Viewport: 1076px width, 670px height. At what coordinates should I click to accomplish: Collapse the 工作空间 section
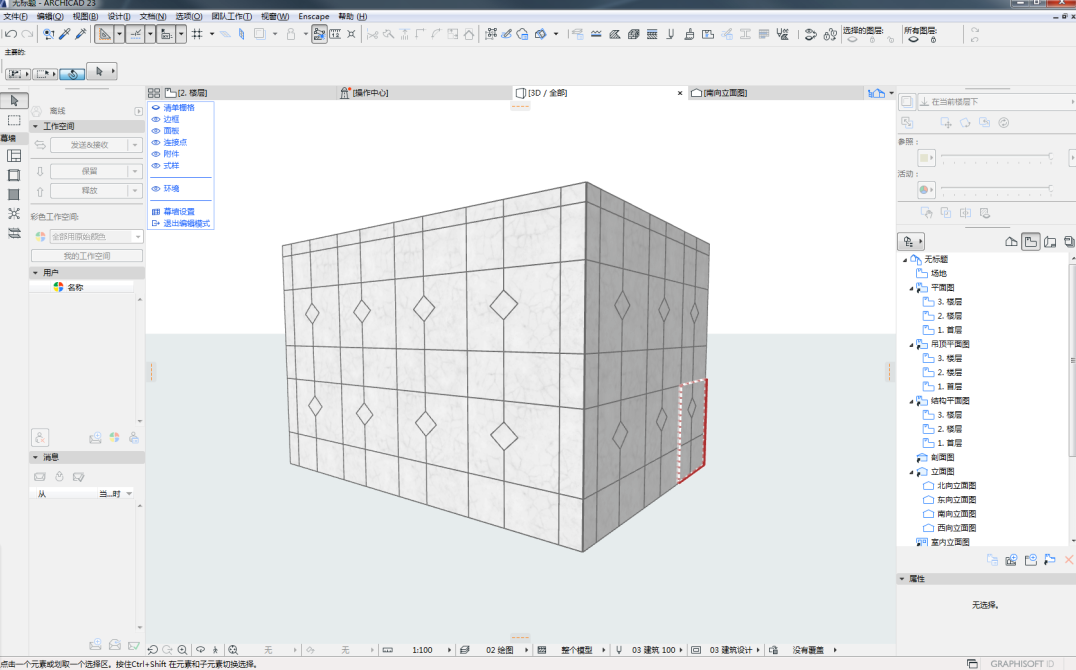tap(36, 126)
